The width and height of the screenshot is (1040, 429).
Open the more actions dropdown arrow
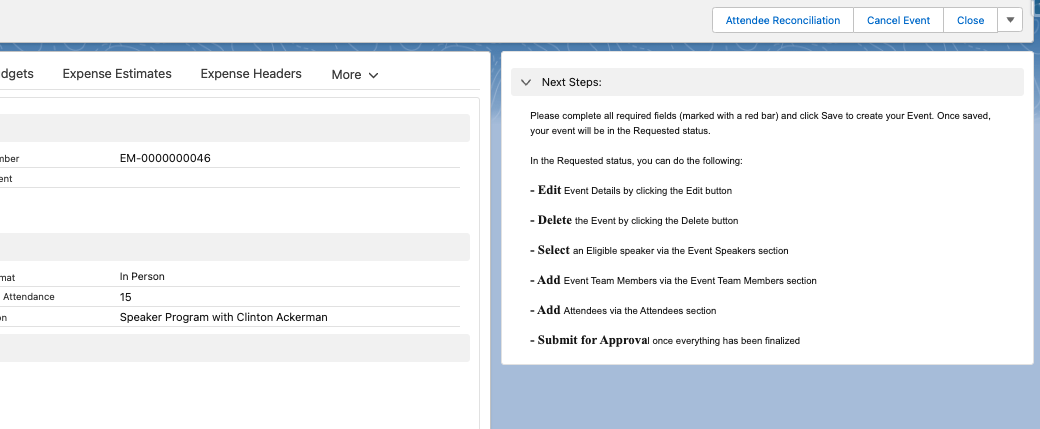point(1010,20)
